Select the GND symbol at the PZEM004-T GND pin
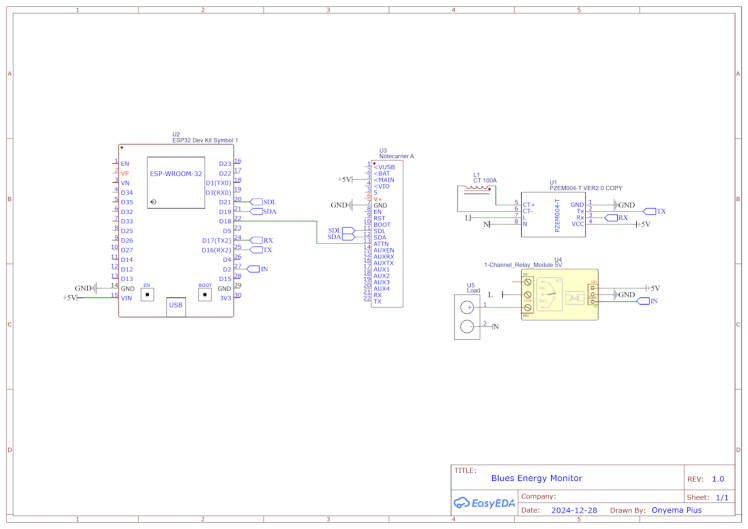748x529 pixels. pos(624,205)
